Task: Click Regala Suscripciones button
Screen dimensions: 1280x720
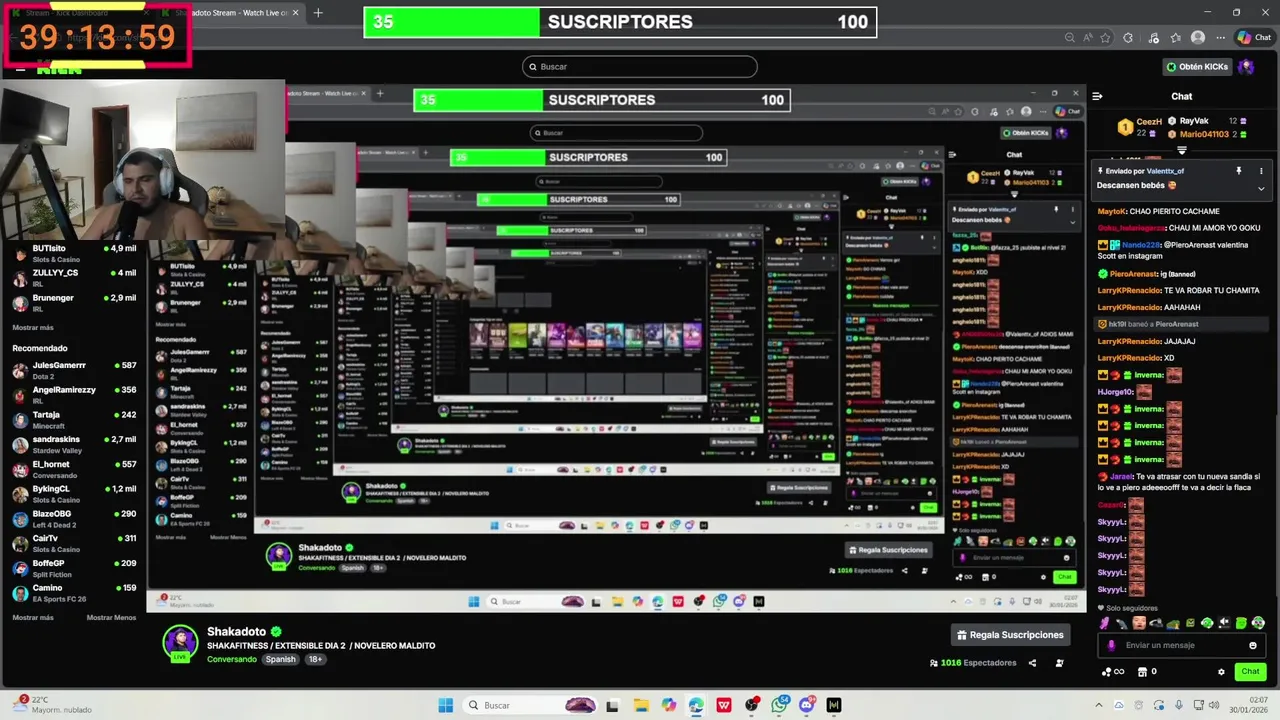Action: pyautogui.click(x=1010, y=635)
